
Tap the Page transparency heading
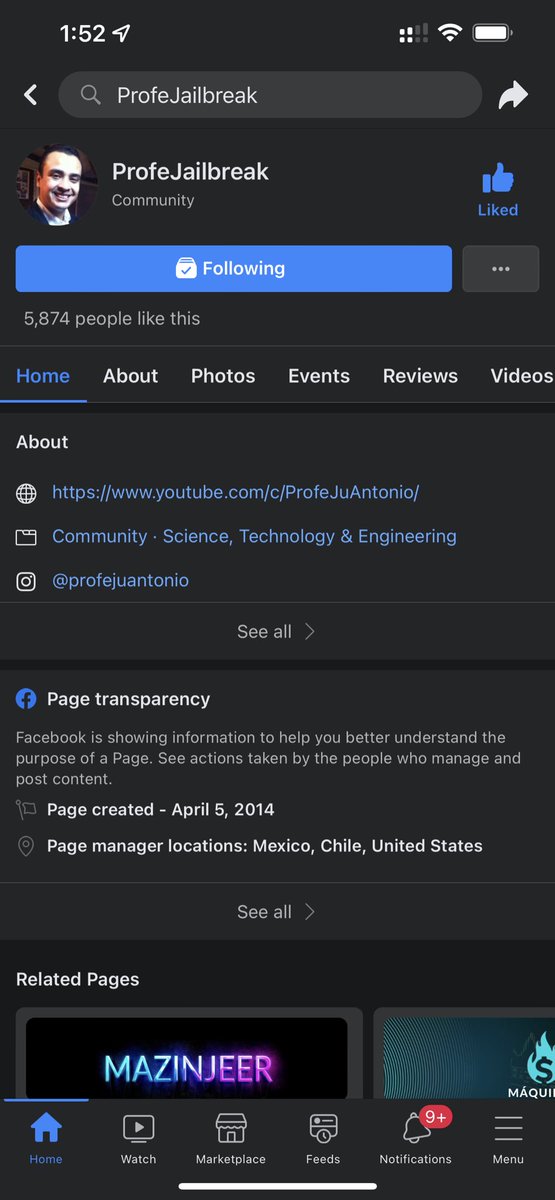coord(128,699)
